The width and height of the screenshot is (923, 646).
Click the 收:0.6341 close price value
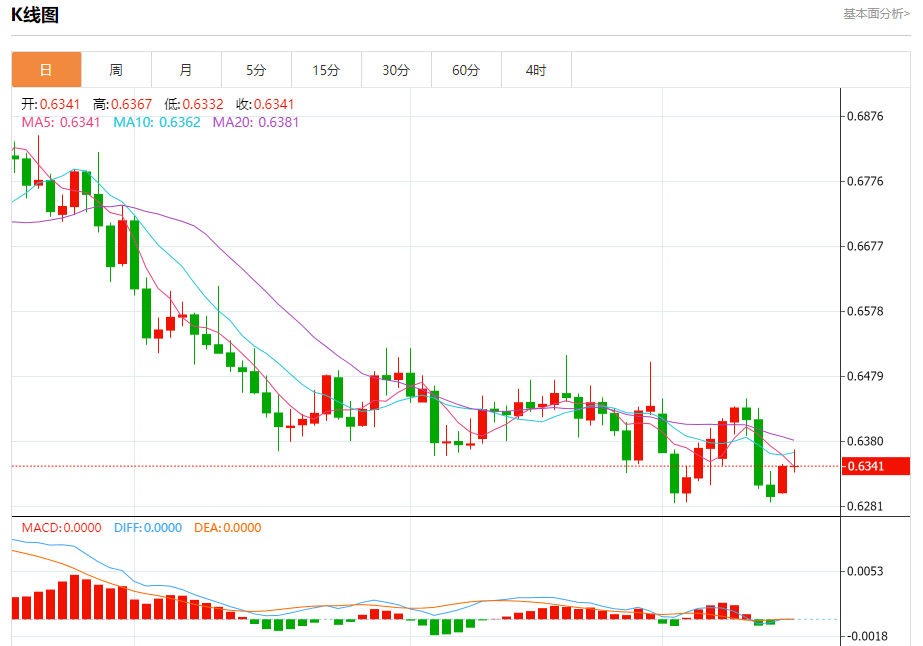click(x=265, y=104)
